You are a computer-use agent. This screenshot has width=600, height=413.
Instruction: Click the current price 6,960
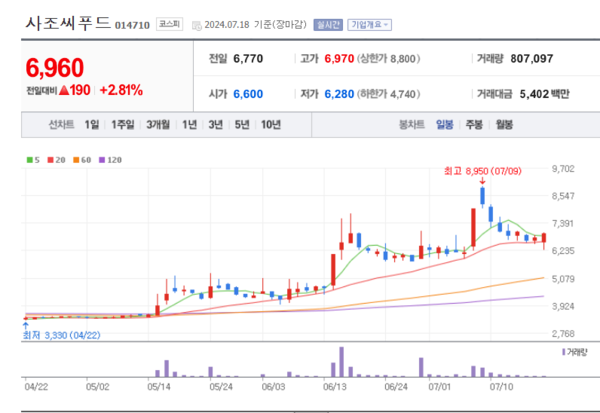tap(55, 68)
